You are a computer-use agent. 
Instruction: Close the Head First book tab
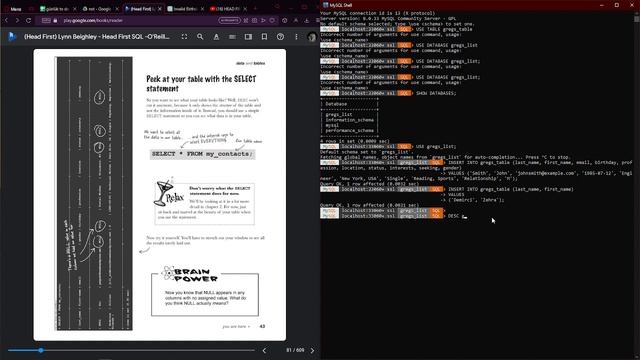[x=160, y=9]
